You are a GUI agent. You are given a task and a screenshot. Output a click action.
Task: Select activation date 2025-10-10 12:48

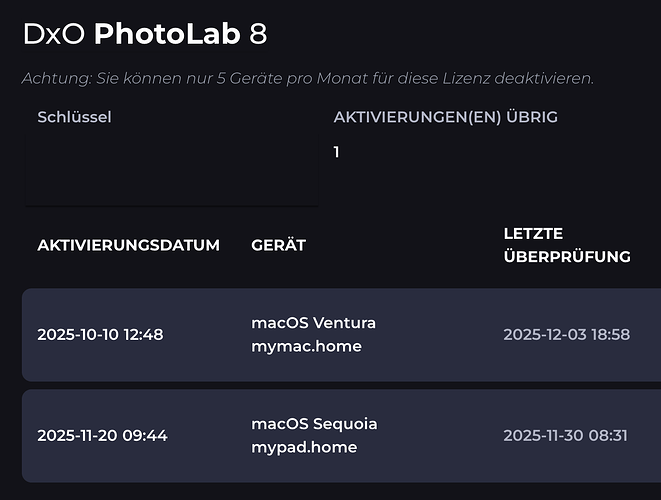coord(100,334)
